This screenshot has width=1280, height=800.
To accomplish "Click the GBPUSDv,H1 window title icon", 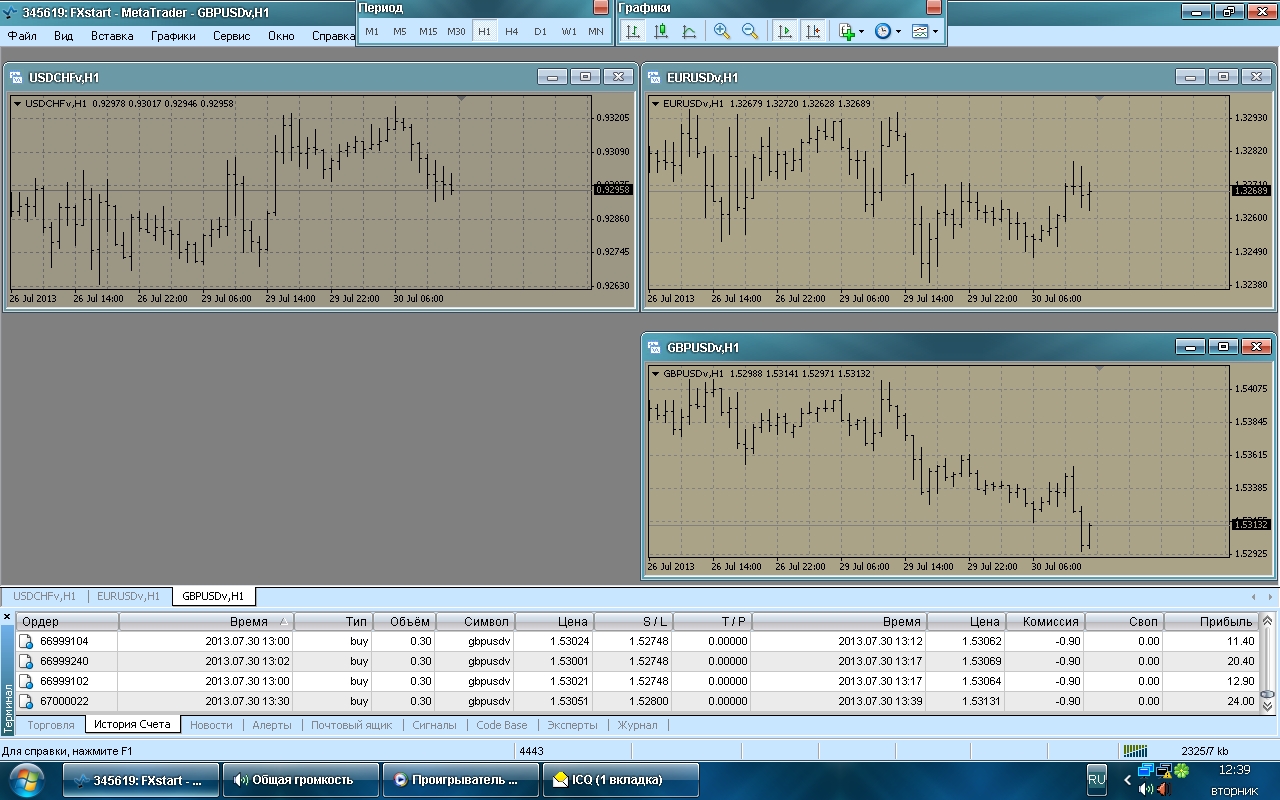I will tap(655, 347).
